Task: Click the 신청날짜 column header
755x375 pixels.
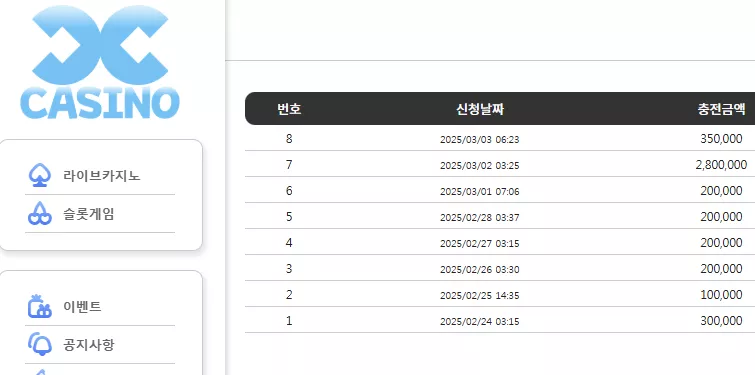Action: 480,109
